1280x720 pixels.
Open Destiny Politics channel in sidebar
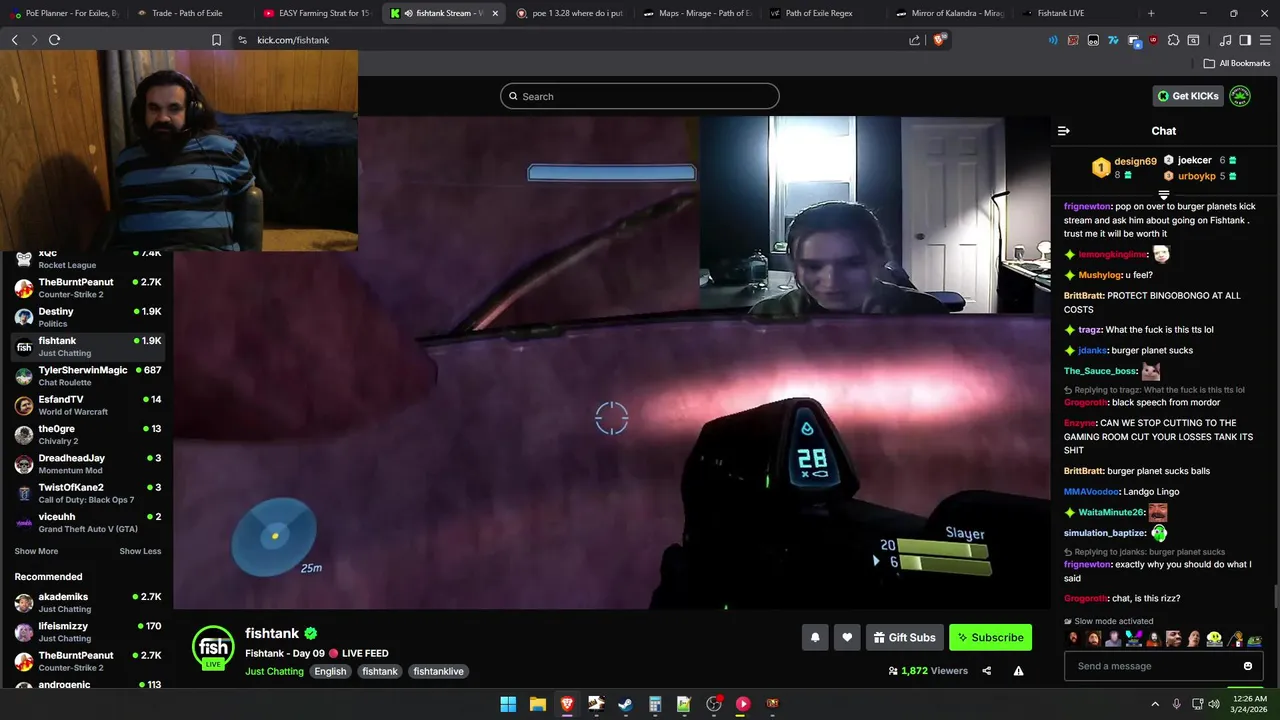click(x=88, y=317)
